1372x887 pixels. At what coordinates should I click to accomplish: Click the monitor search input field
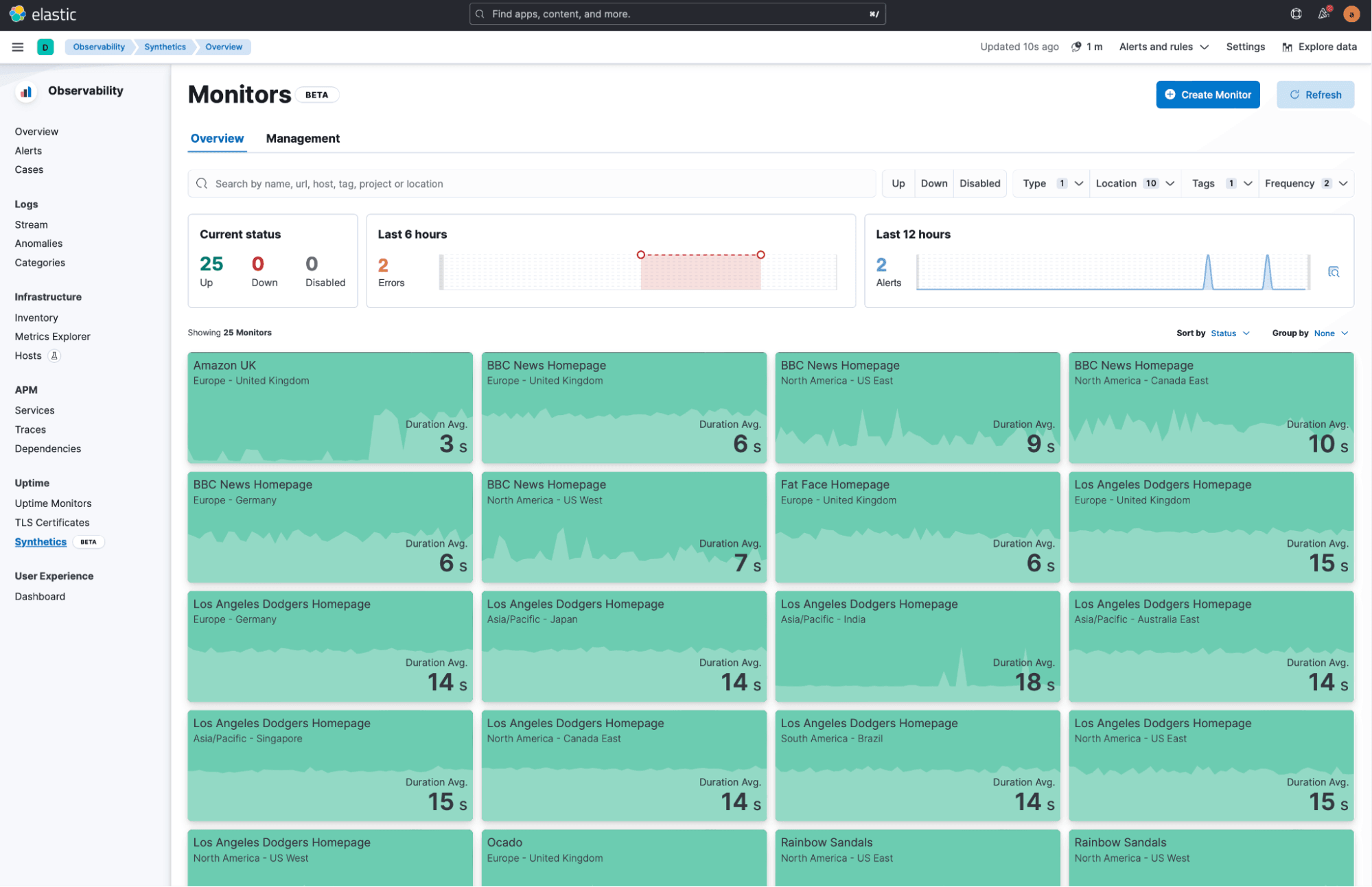coord(532,183)
